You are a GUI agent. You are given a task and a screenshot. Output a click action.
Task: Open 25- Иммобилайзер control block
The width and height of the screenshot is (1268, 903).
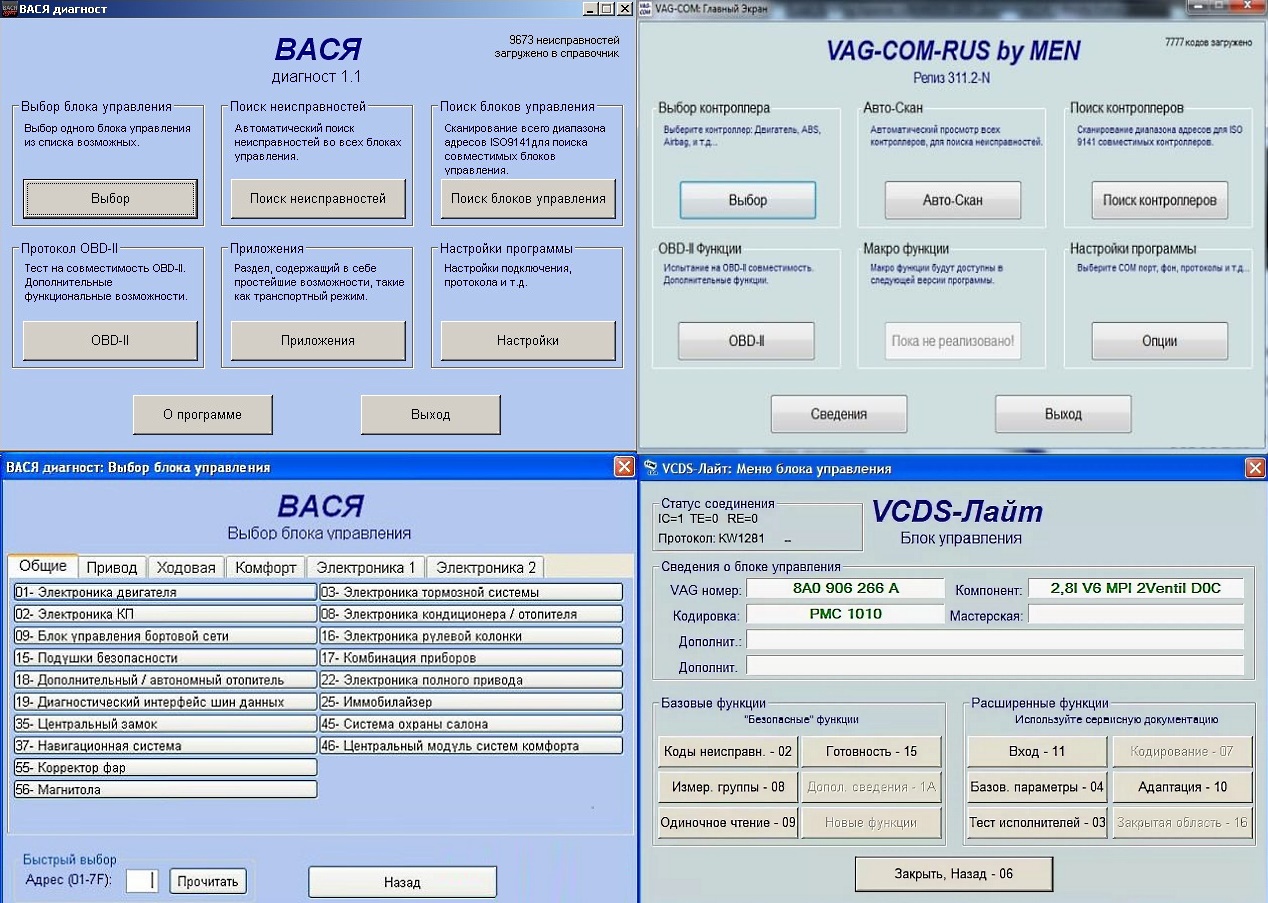coord(471,702)
